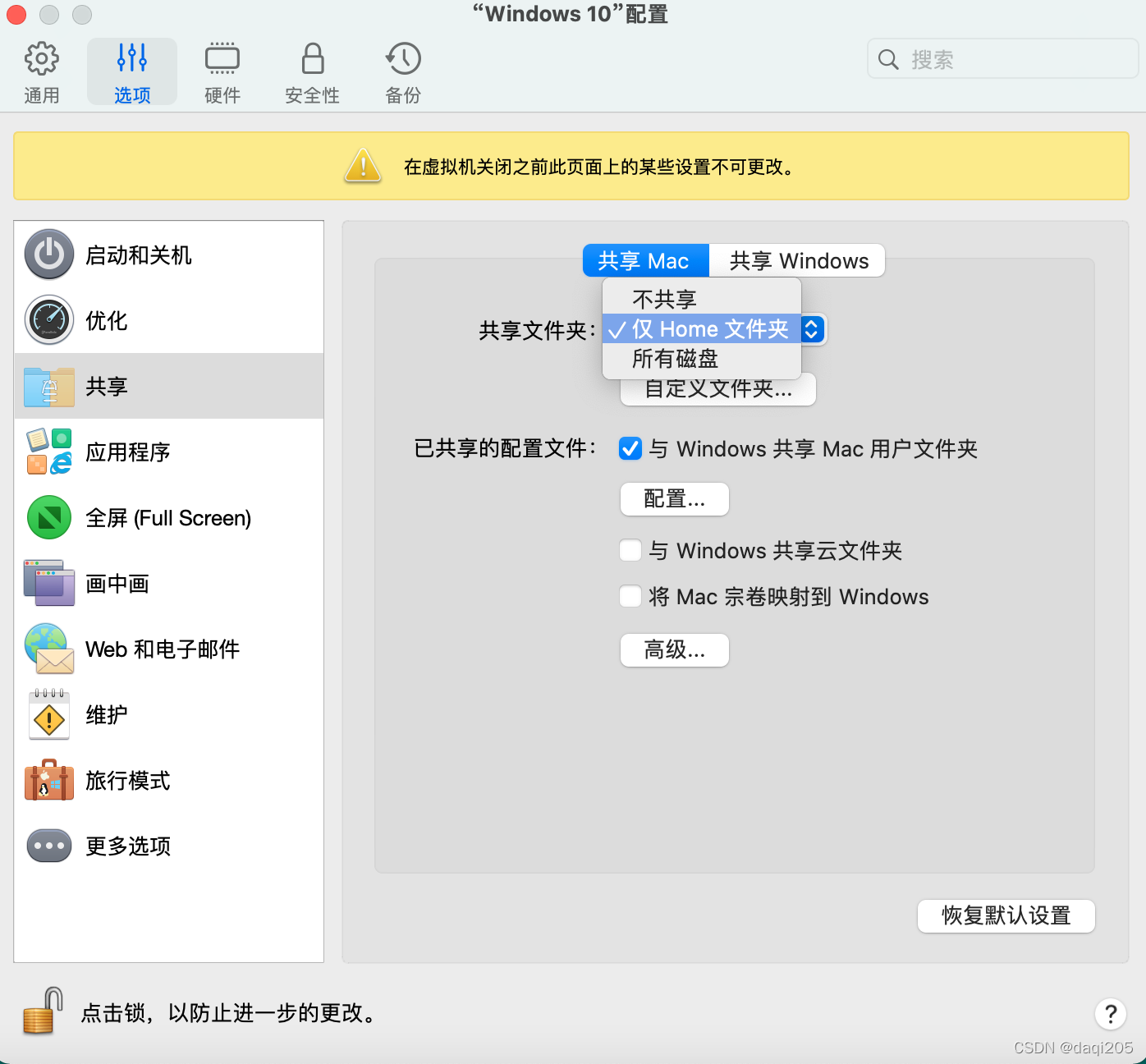1146x1064 pixels.
Task: Select the 启动和关机 sidebar row text
Action: click(x=139, y=255)
